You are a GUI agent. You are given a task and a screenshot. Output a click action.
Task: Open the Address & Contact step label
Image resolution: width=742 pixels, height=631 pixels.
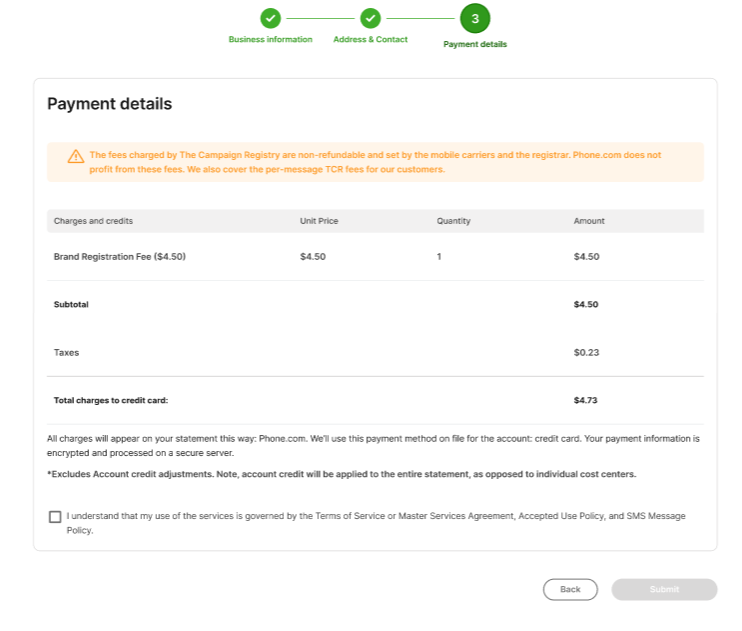[x=370, y=40]
